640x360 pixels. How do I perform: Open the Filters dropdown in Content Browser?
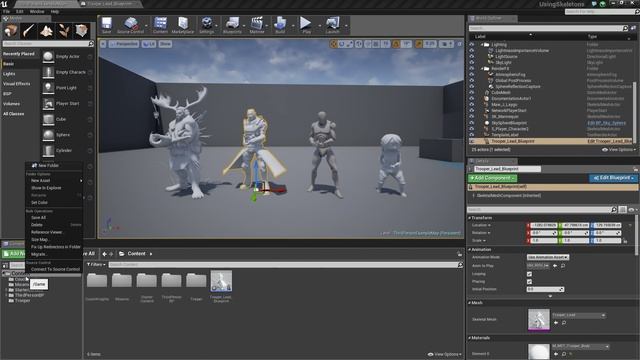(96, 264)
